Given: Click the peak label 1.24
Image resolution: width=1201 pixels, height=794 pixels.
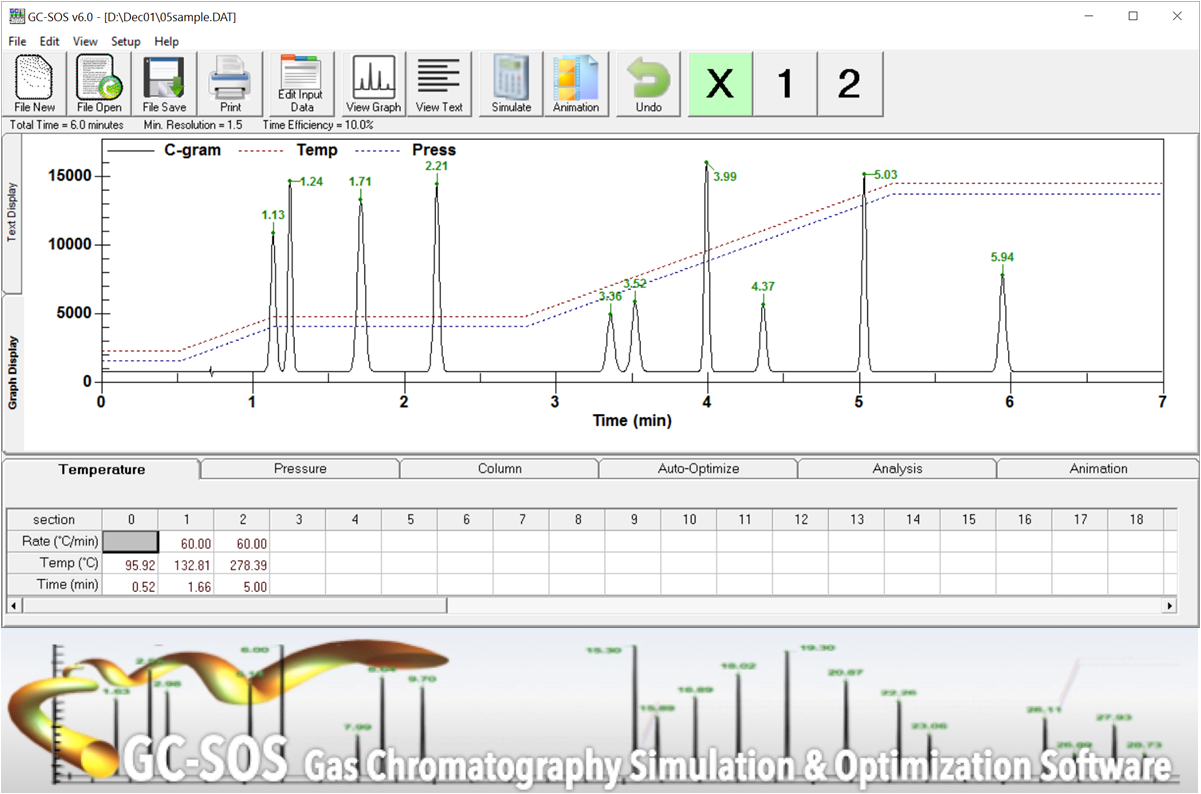Looking at the screenshot, I should [x=312, y=181].
